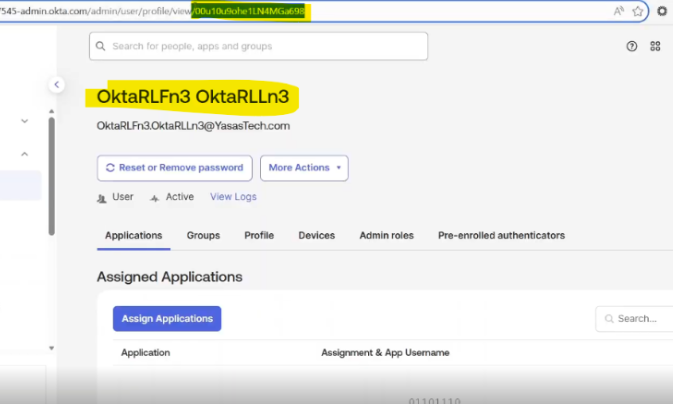This screenshot has width=673, height=407.
Task: Click the User person icon
Action: [x=102, y=198]
